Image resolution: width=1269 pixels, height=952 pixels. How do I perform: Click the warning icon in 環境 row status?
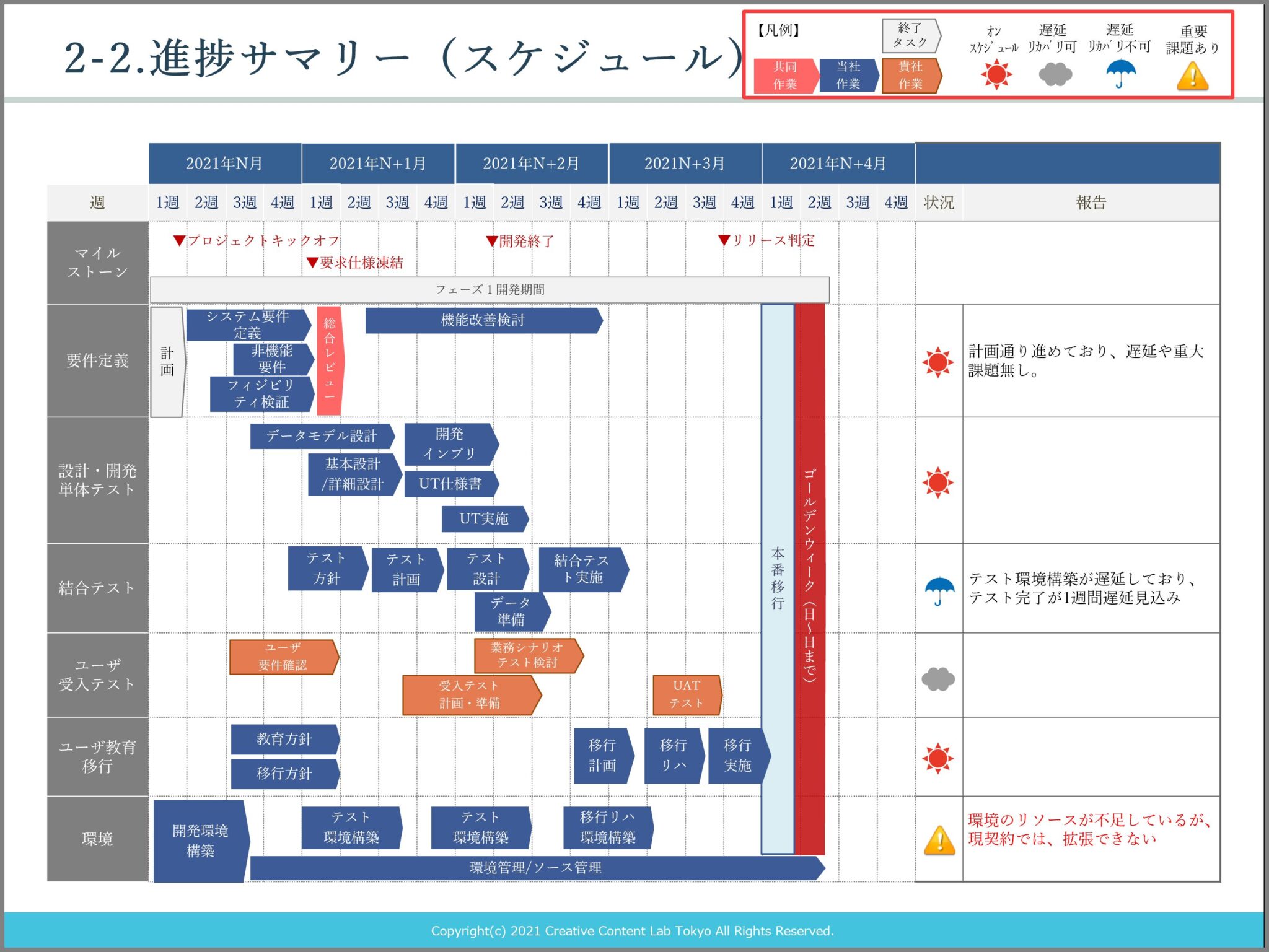point(939,841)
